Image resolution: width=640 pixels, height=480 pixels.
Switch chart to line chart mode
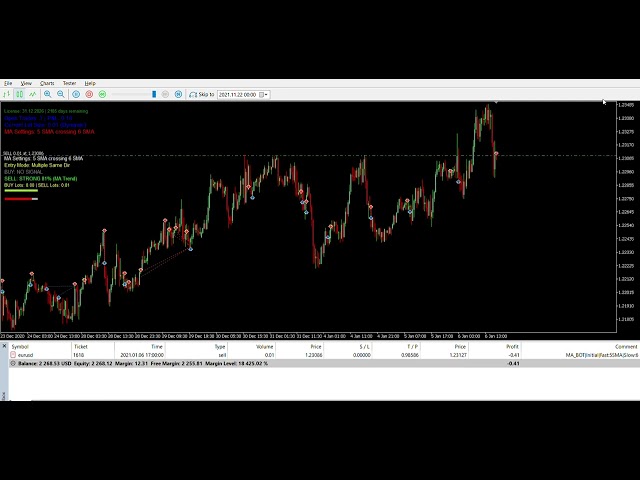point(32,94)
